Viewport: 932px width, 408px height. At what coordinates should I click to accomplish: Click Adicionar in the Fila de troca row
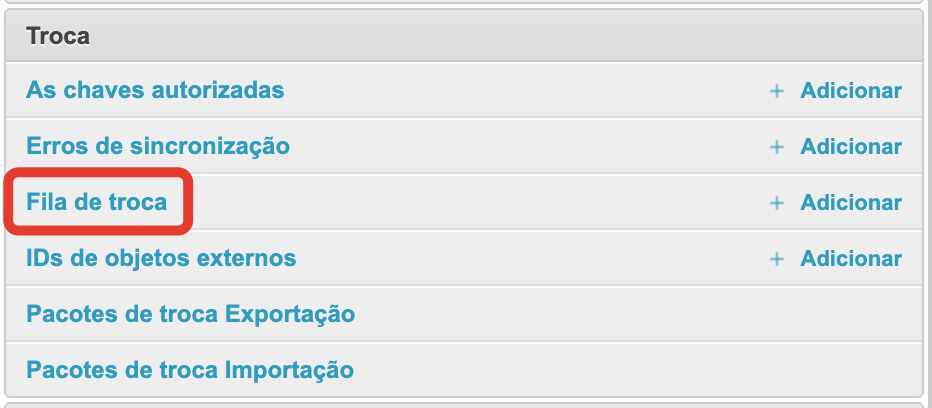851,203
